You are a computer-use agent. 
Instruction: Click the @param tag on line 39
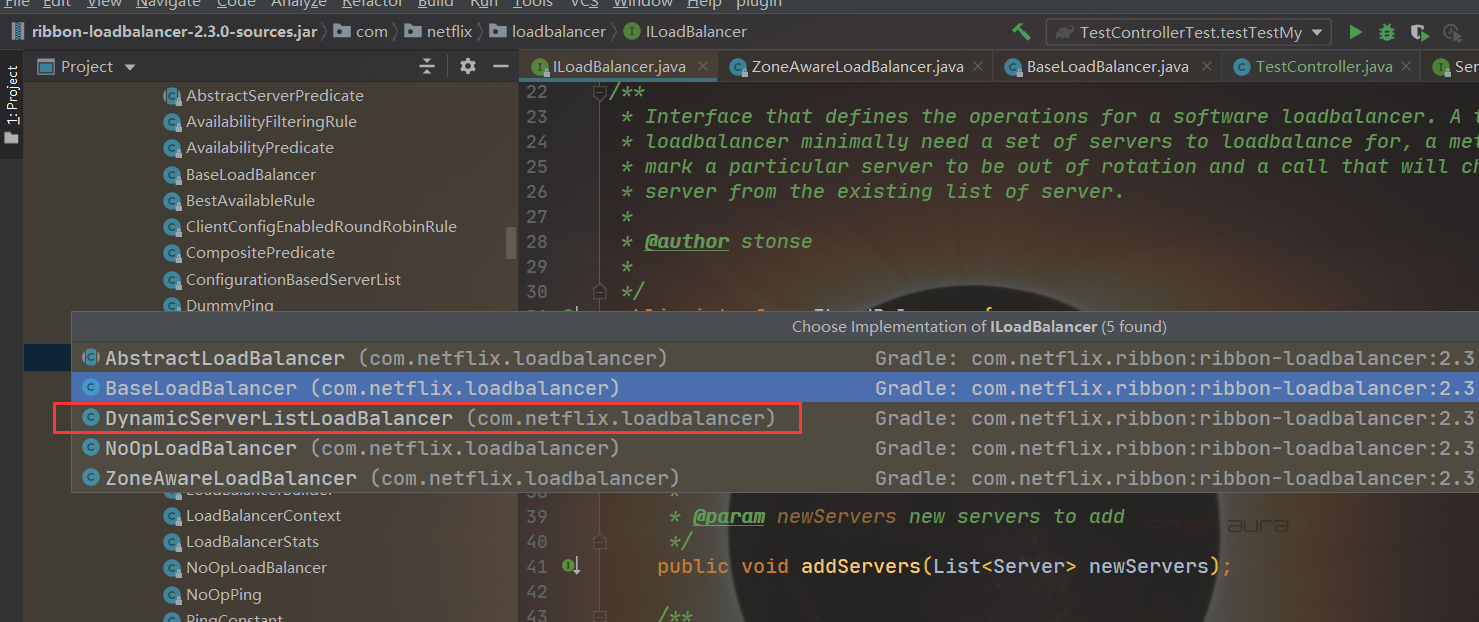pos(729,517)
